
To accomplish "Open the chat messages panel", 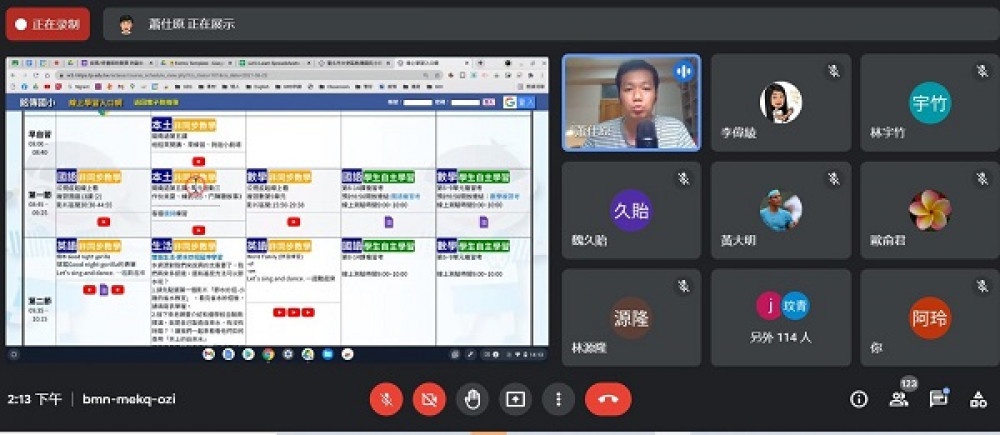I will pos(938,399).
